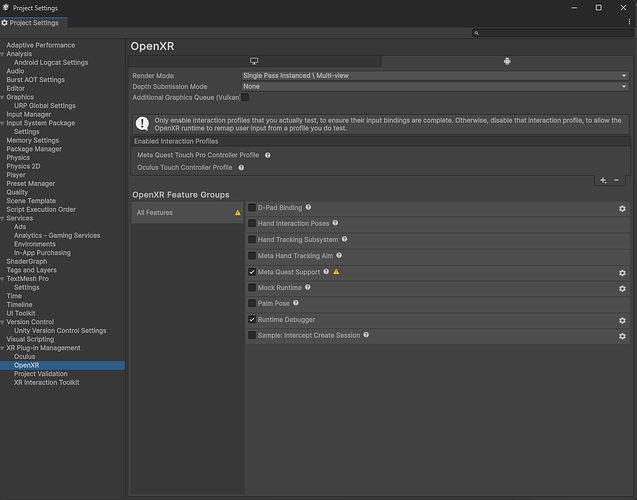The height and width of the screenshot is (500, 637).
Task: Click the Meta Quest Support warning icon
Action: click(336, 272)
